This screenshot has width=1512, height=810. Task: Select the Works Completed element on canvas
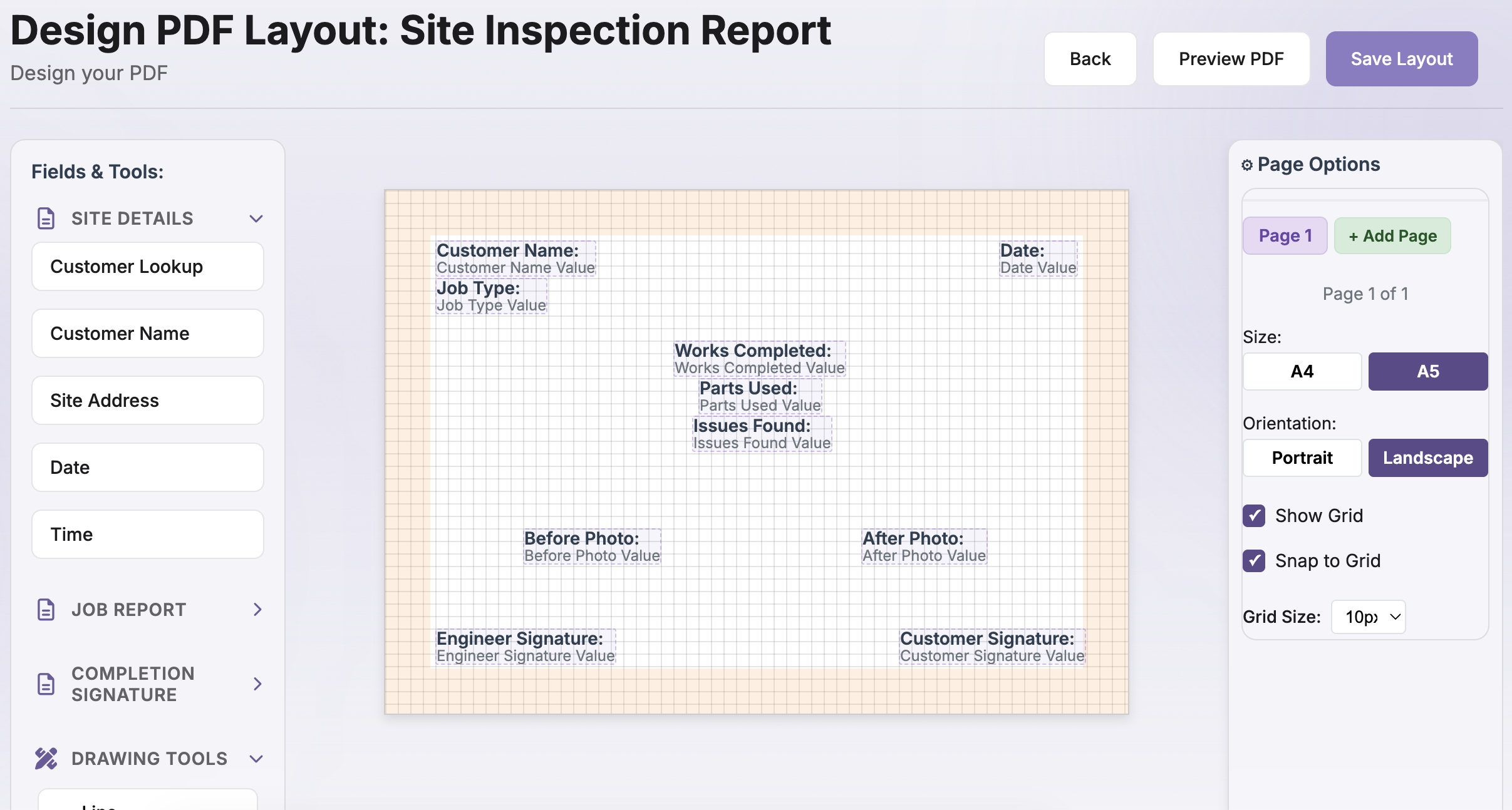(759, 359)
